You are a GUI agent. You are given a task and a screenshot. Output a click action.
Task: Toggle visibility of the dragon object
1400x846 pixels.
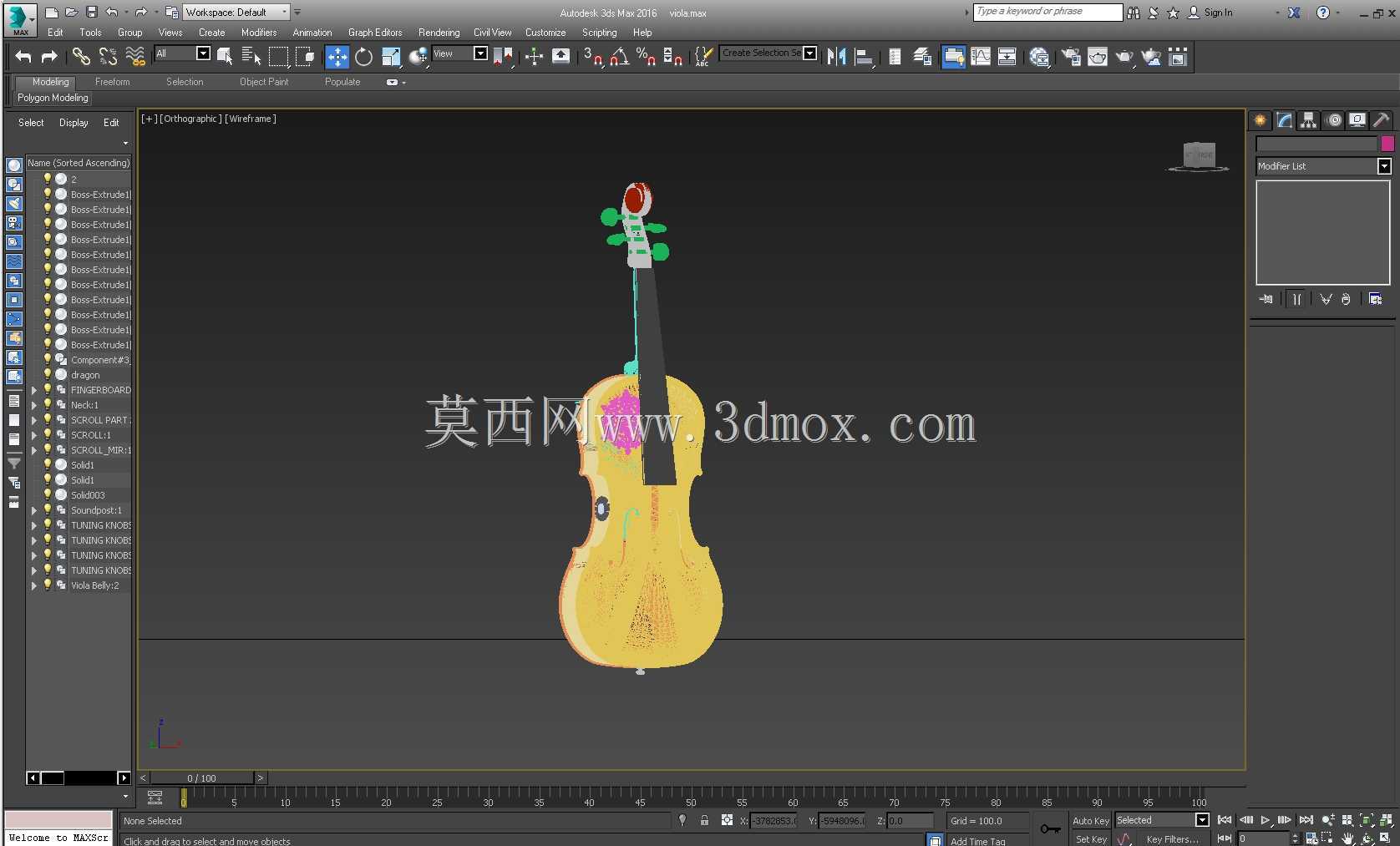pos(48,374)
